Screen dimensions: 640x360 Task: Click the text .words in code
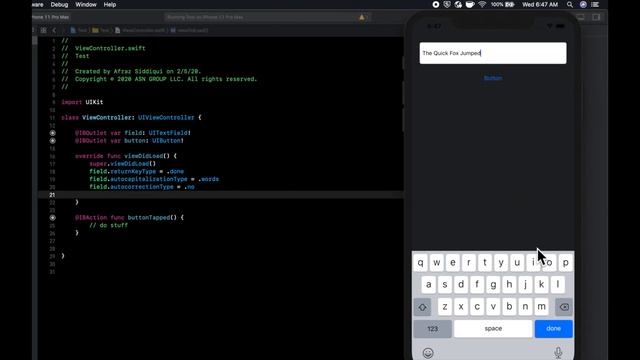click(x=208, y=179)
